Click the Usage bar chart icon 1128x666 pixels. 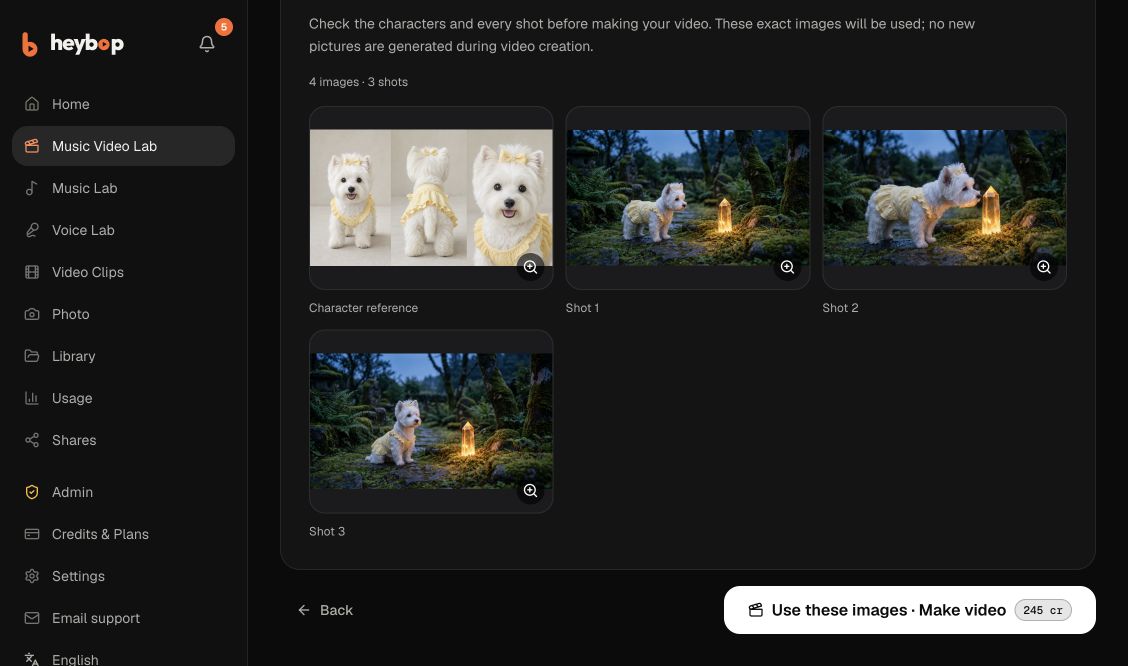pos(32,398)
